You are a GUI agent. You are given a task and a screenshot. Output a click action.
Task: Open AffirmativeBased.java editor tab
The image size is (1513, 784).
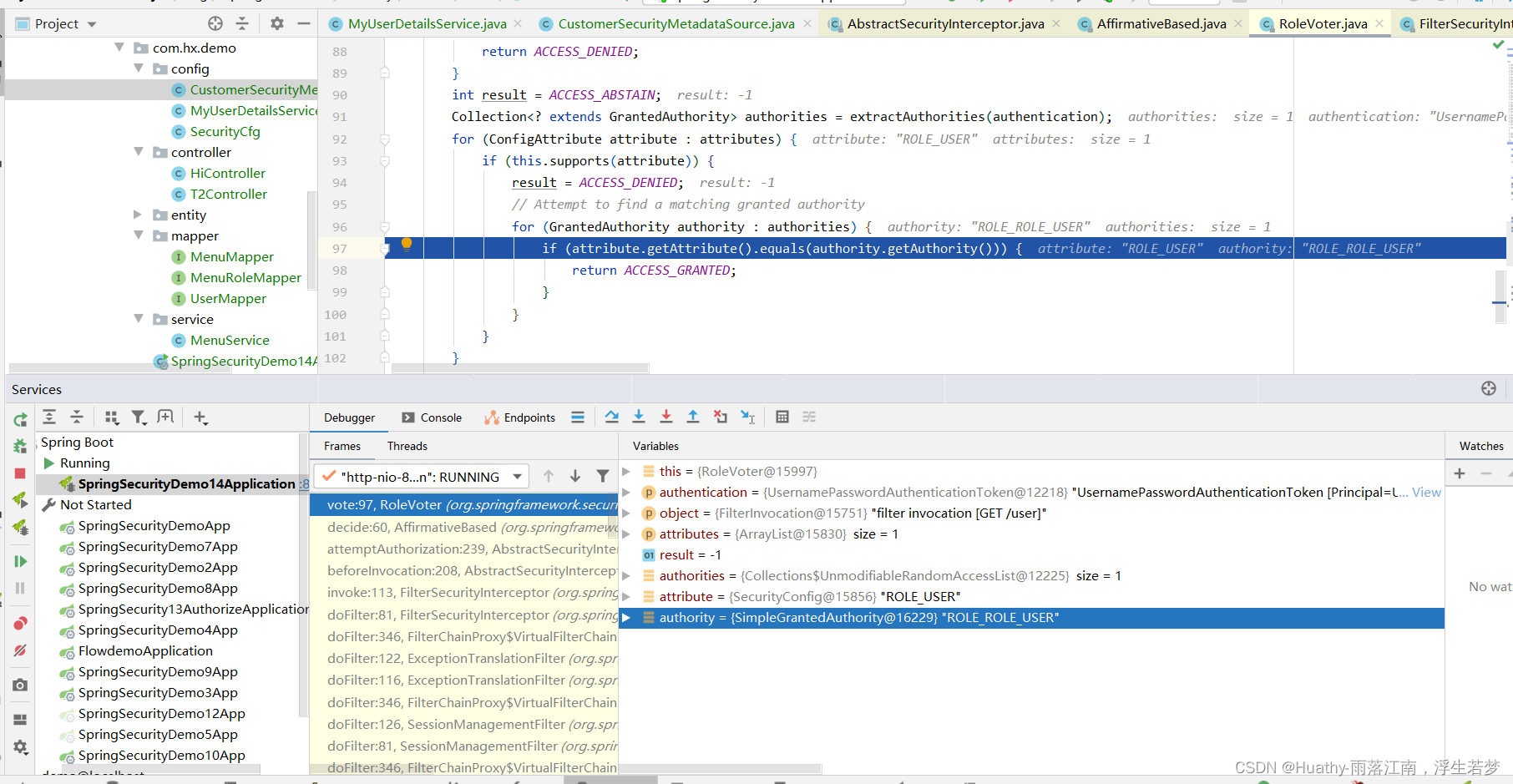[1161, 23]
